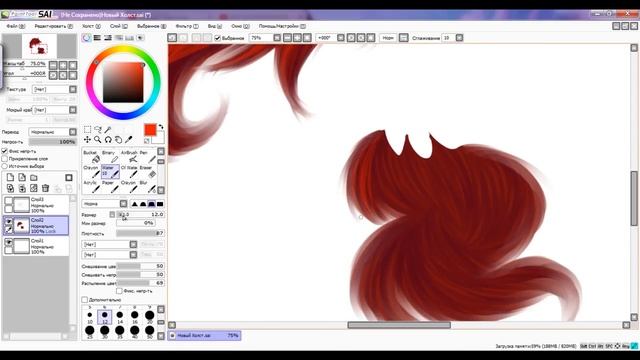Select the Pen tool

tap(147, 156)
